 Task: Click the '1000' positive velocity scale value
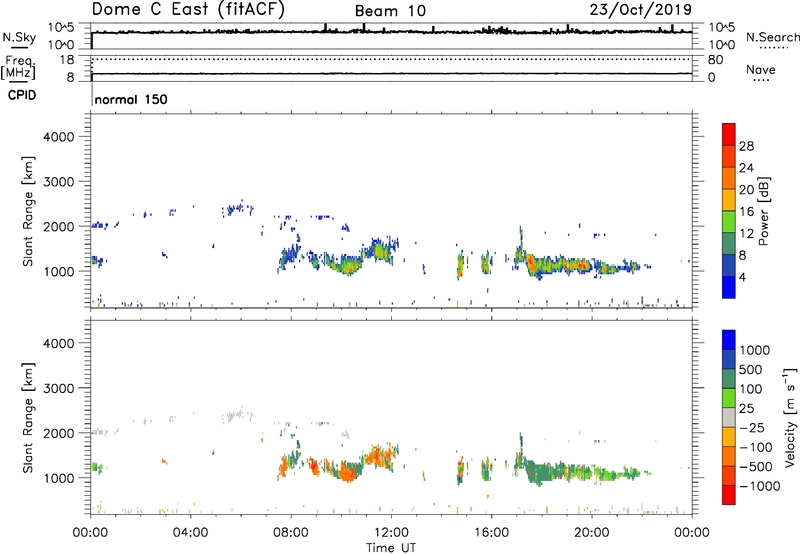coord(755,350)
